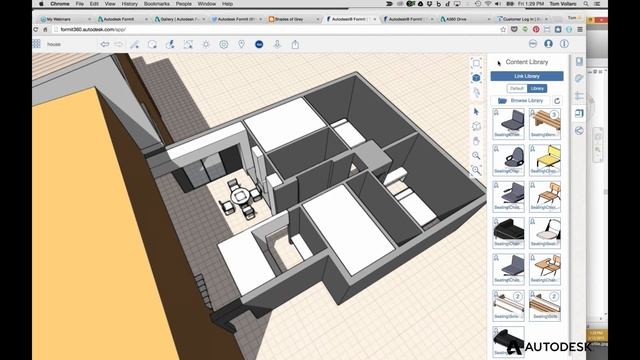Open the History menu in menu bar
The image size is (640, 360).
point(129,4)
